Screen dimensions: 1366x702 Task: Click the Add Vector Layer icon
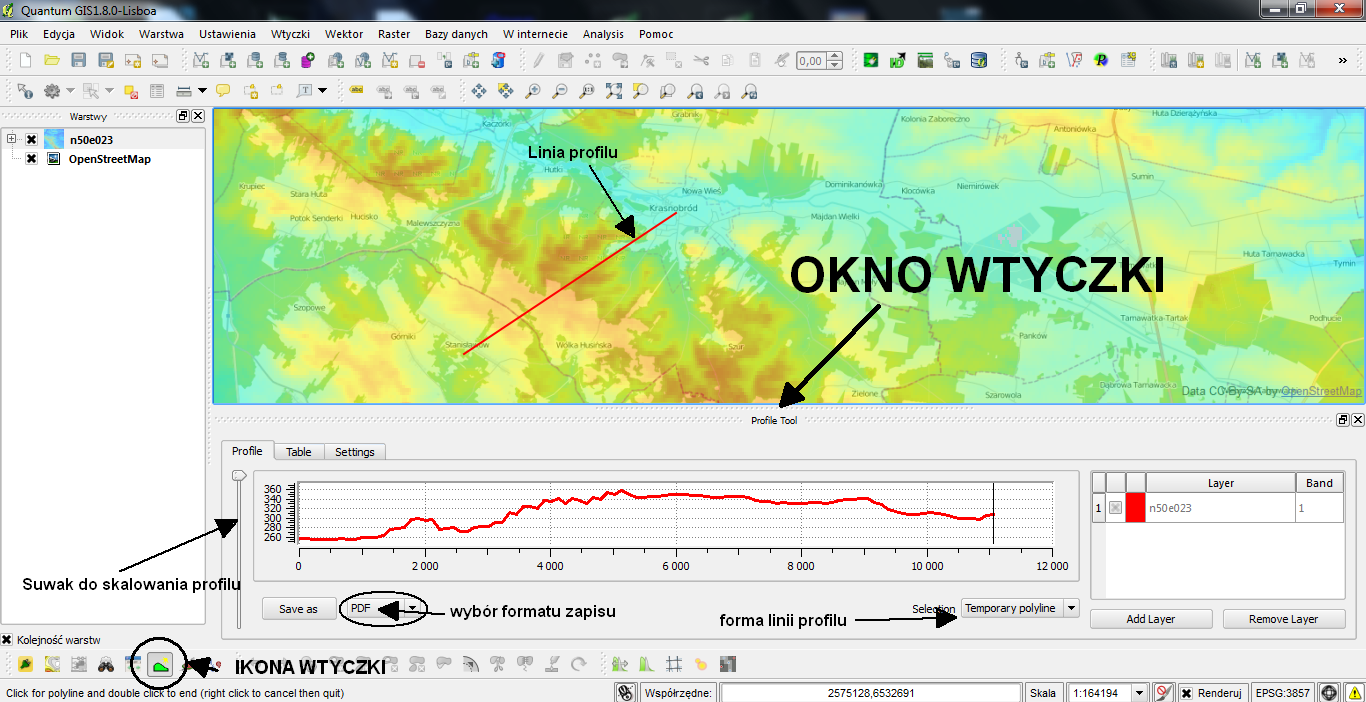click(201, 60)
